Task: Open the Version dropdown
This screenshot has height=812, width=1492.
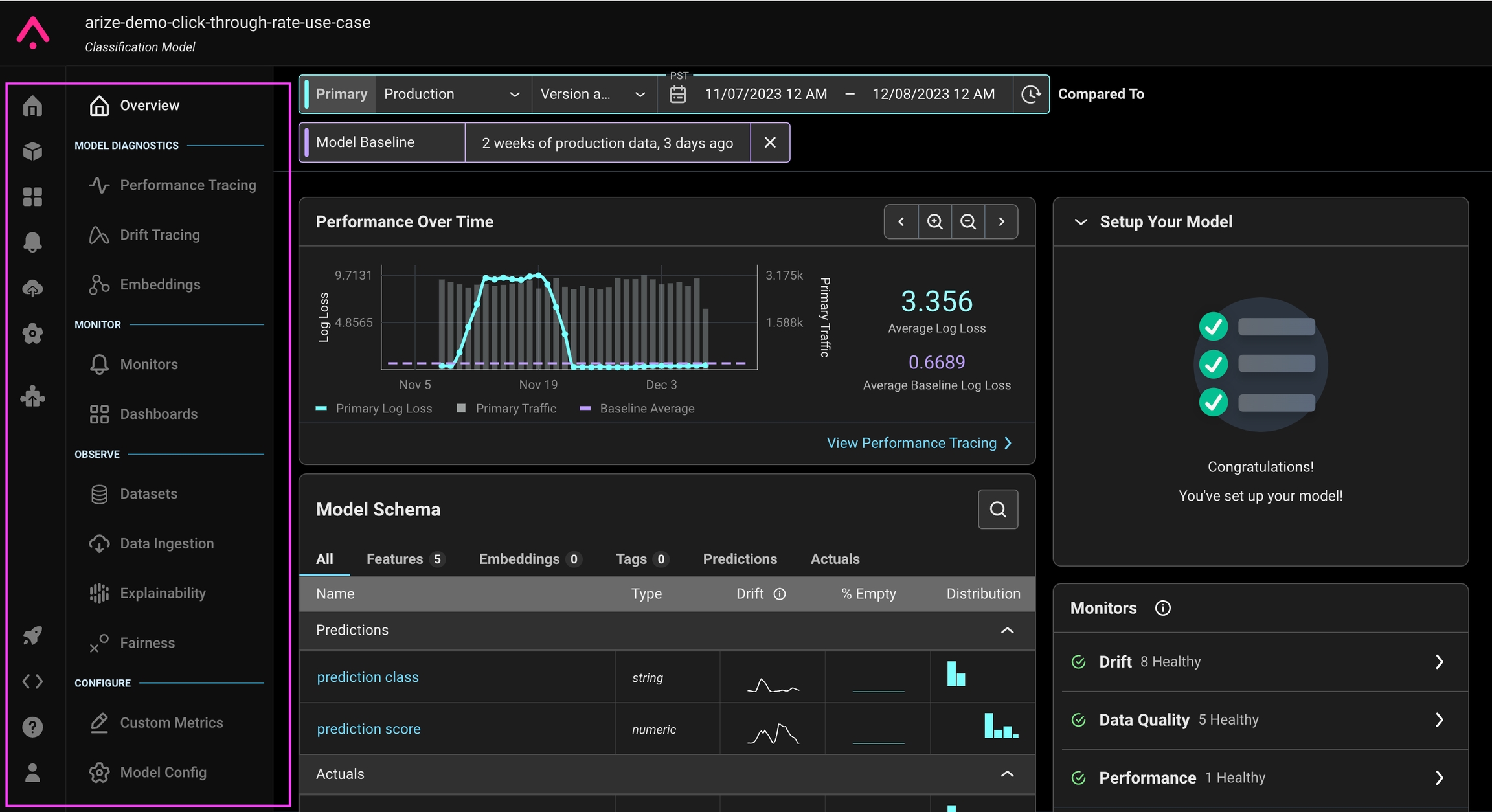Action: pyautogui.click(x=593, y=95)
